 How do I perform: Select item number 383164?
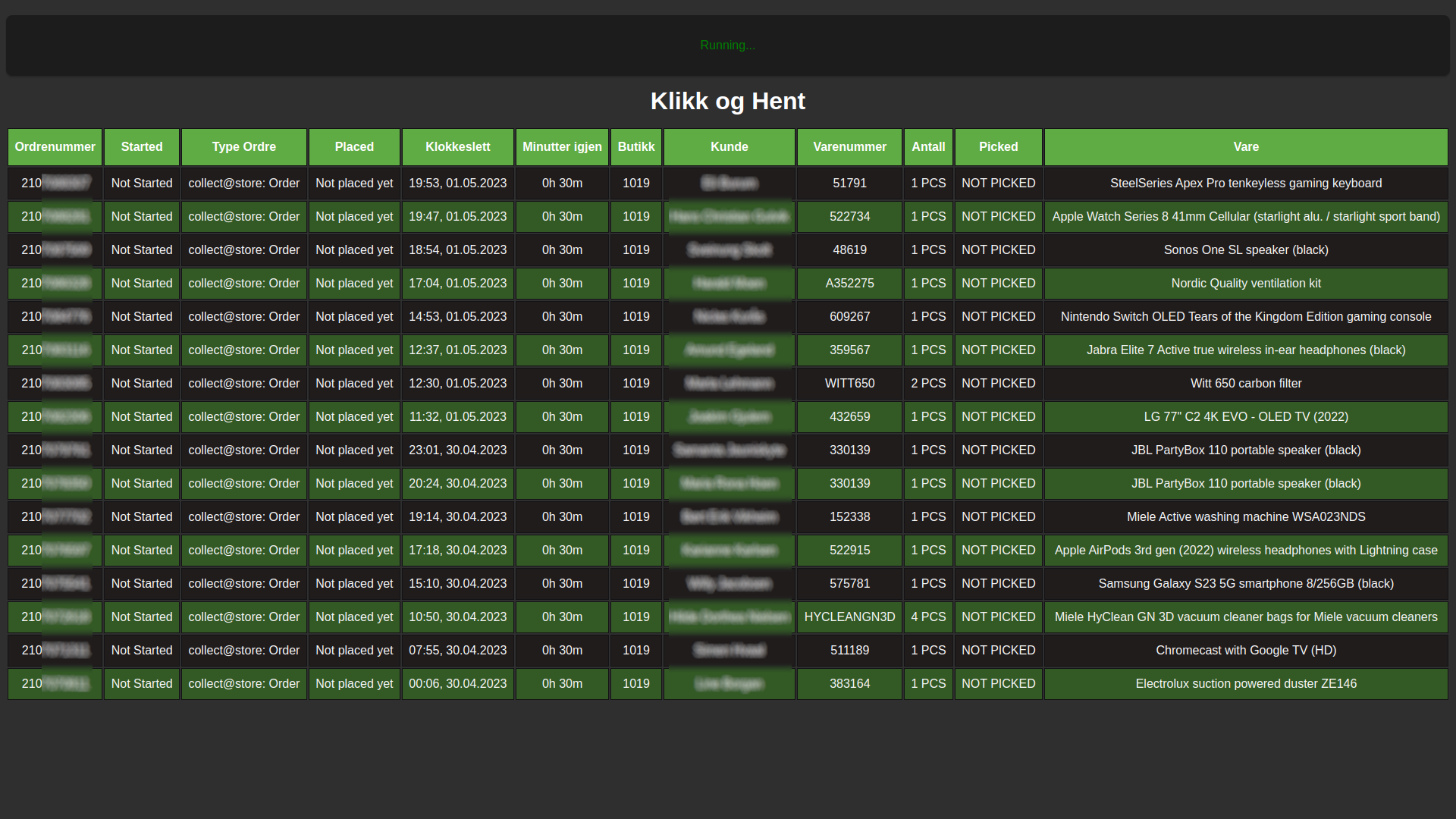point(849,684)
